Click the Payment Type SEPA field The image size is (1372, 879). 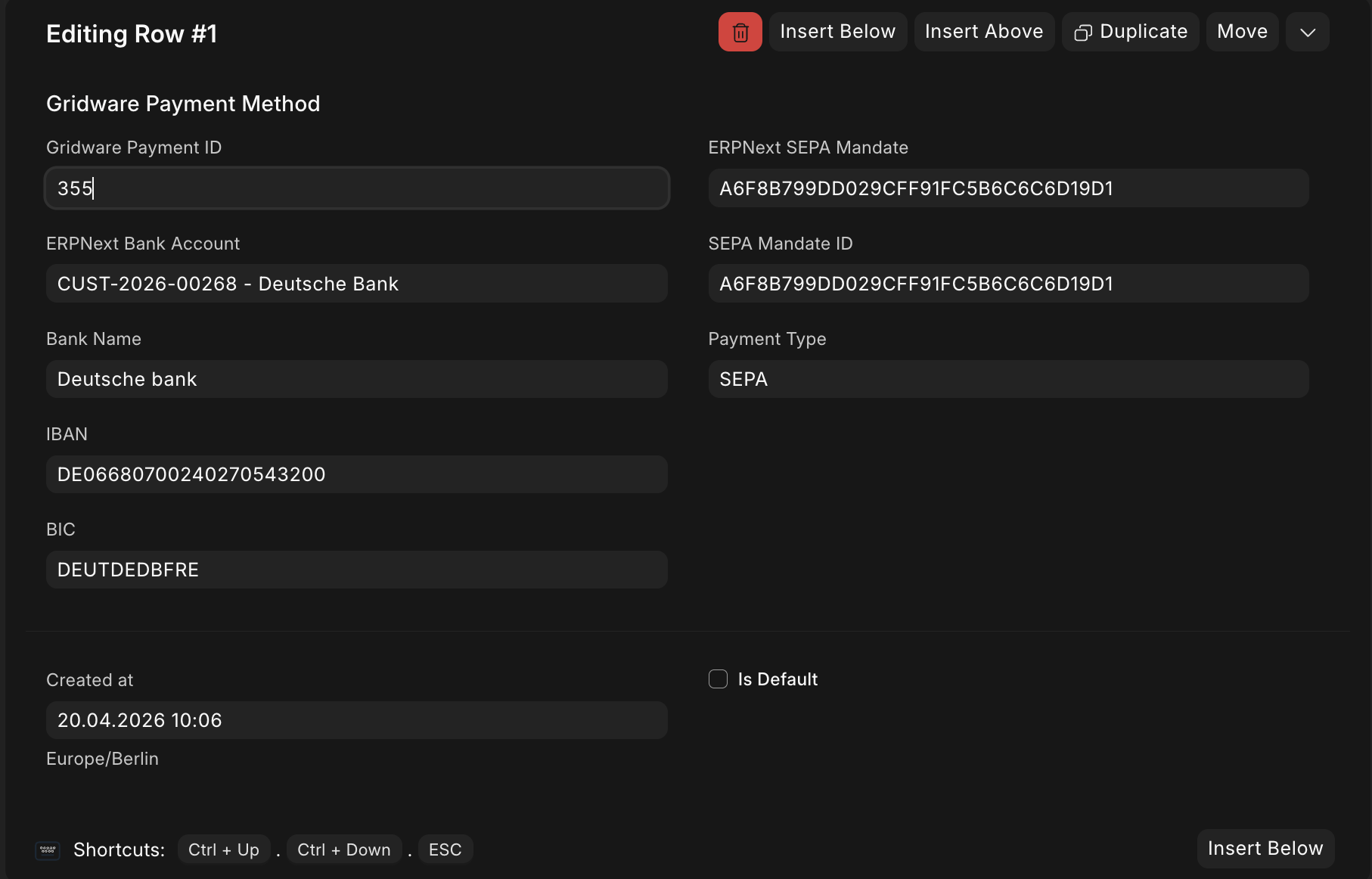coord(1008,379)
